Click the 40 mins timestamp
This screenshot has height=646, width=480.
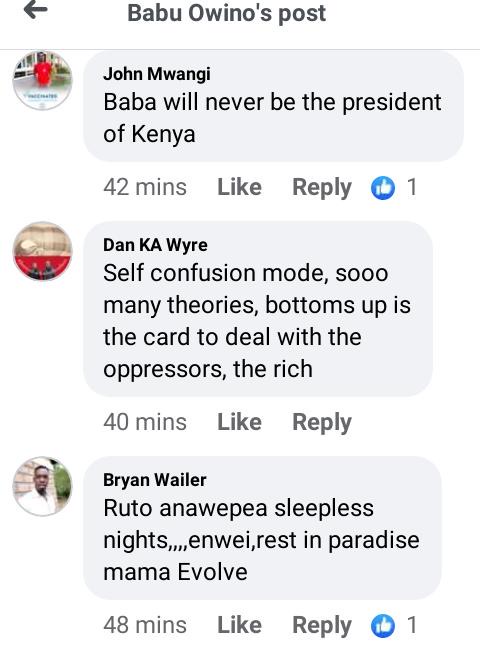tap(145, 422)
